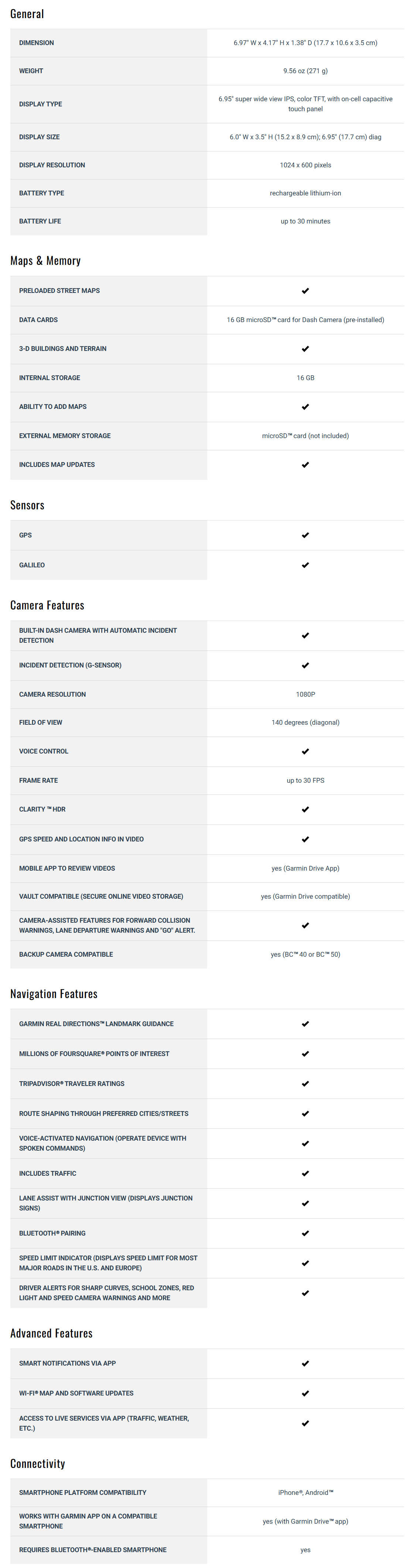Click the Smart Notifications via App checkmark
Image resolution: width=407 pixels, height=1568 pixels.
tap(305, 1363)
